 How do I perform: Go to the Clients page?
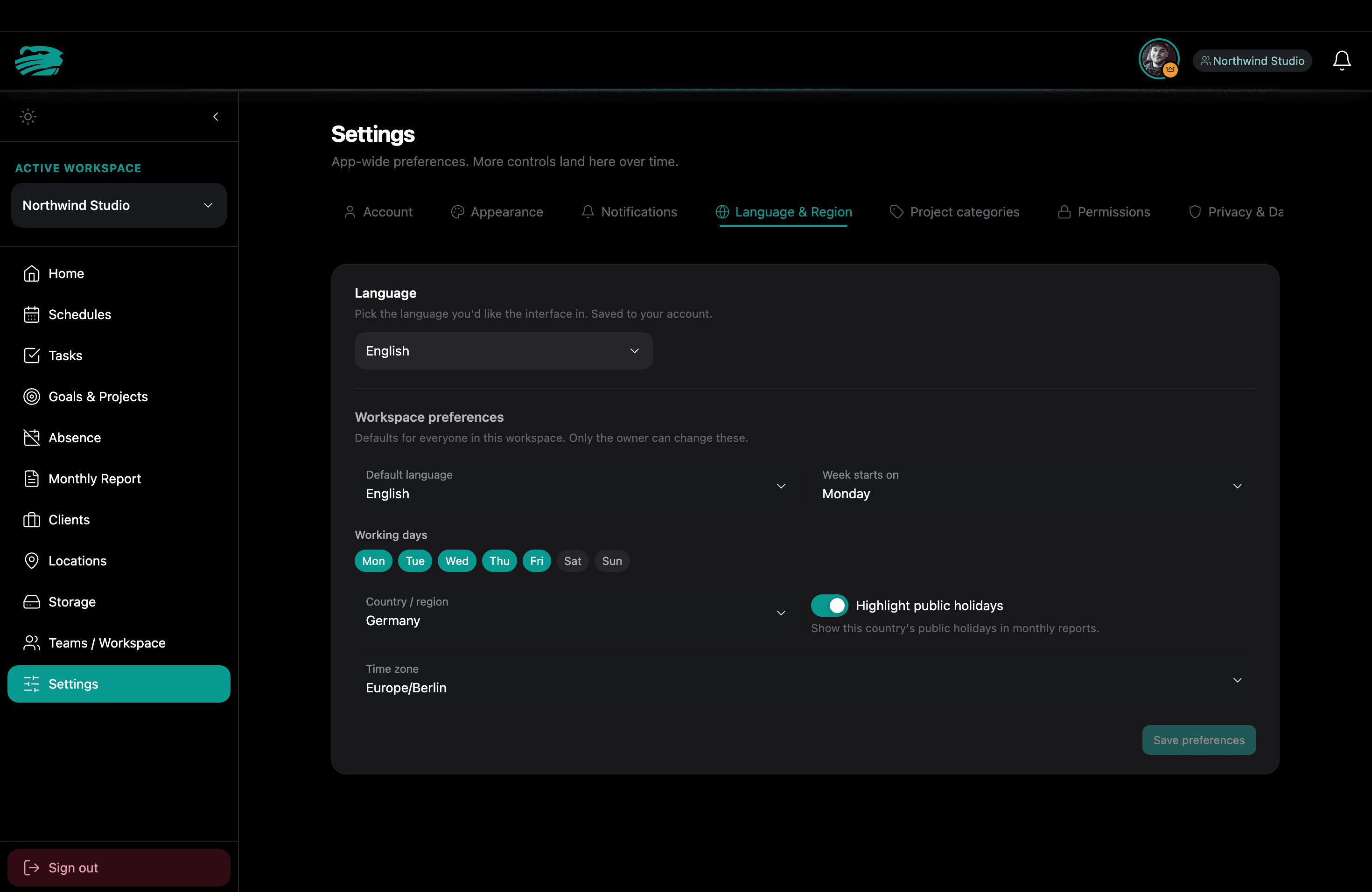119,520
